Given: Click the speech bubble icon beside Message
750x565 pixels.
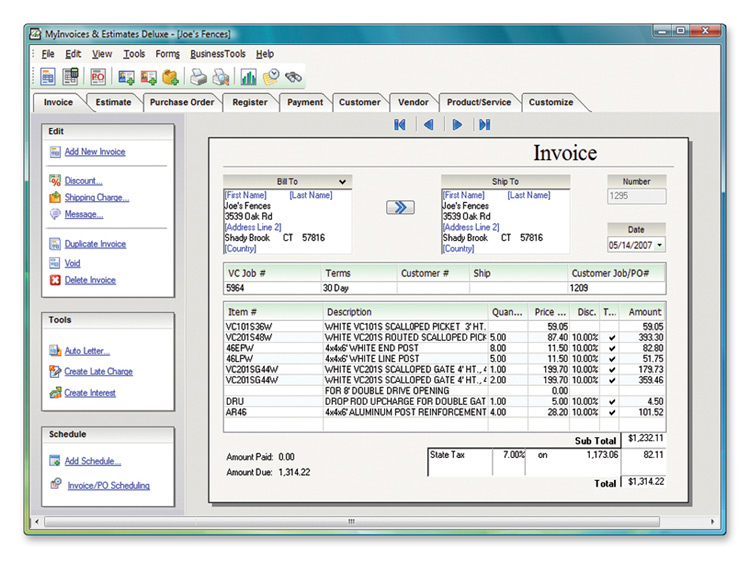Looking at the screenshot, I should 55,214.
